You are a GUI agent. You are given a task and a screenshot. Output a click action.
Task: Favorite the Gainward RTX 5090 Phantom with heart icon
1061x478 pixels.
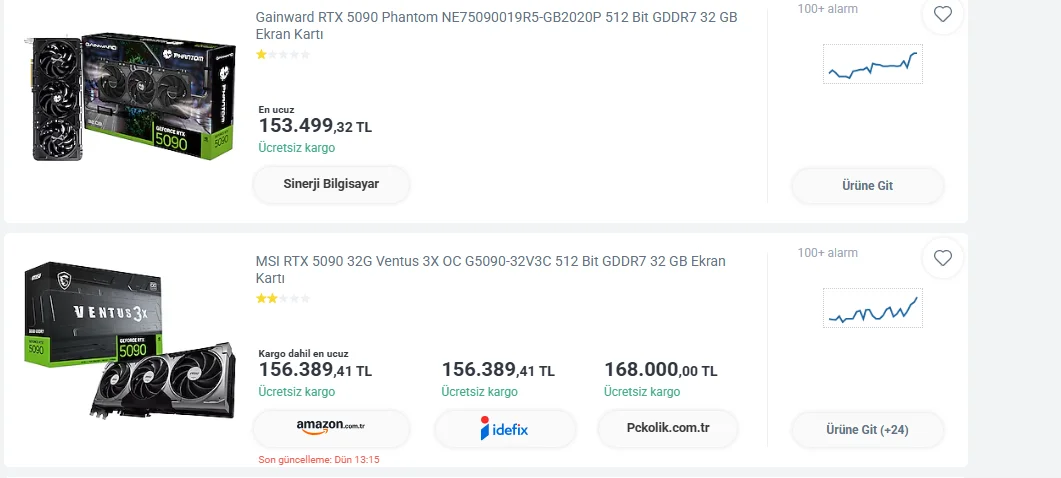point(942,14)
